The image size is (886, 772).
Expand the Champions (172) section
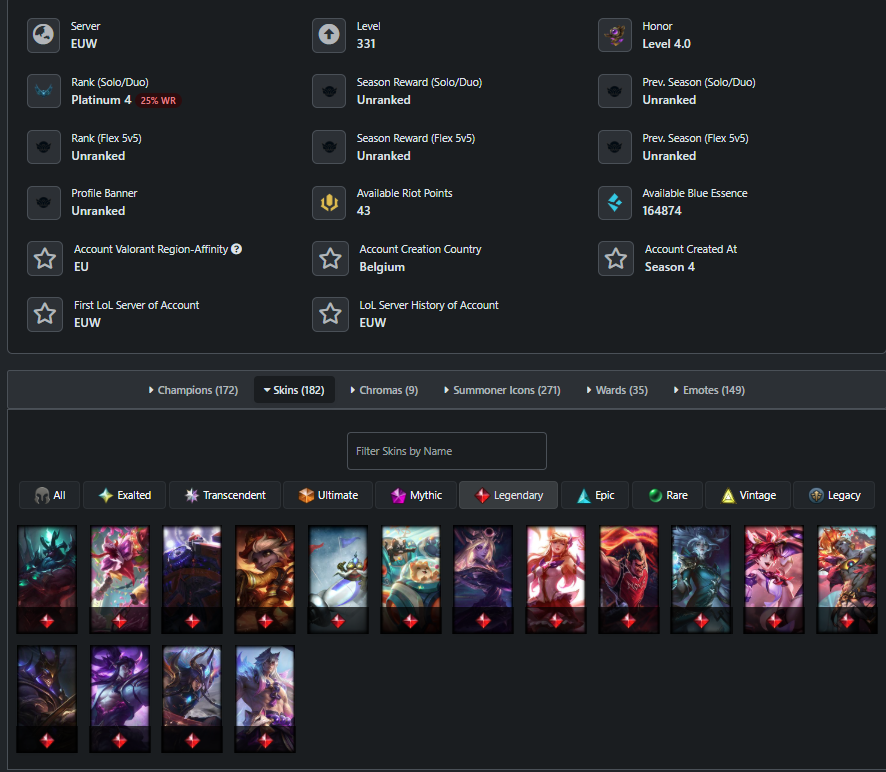pos(193,390)
